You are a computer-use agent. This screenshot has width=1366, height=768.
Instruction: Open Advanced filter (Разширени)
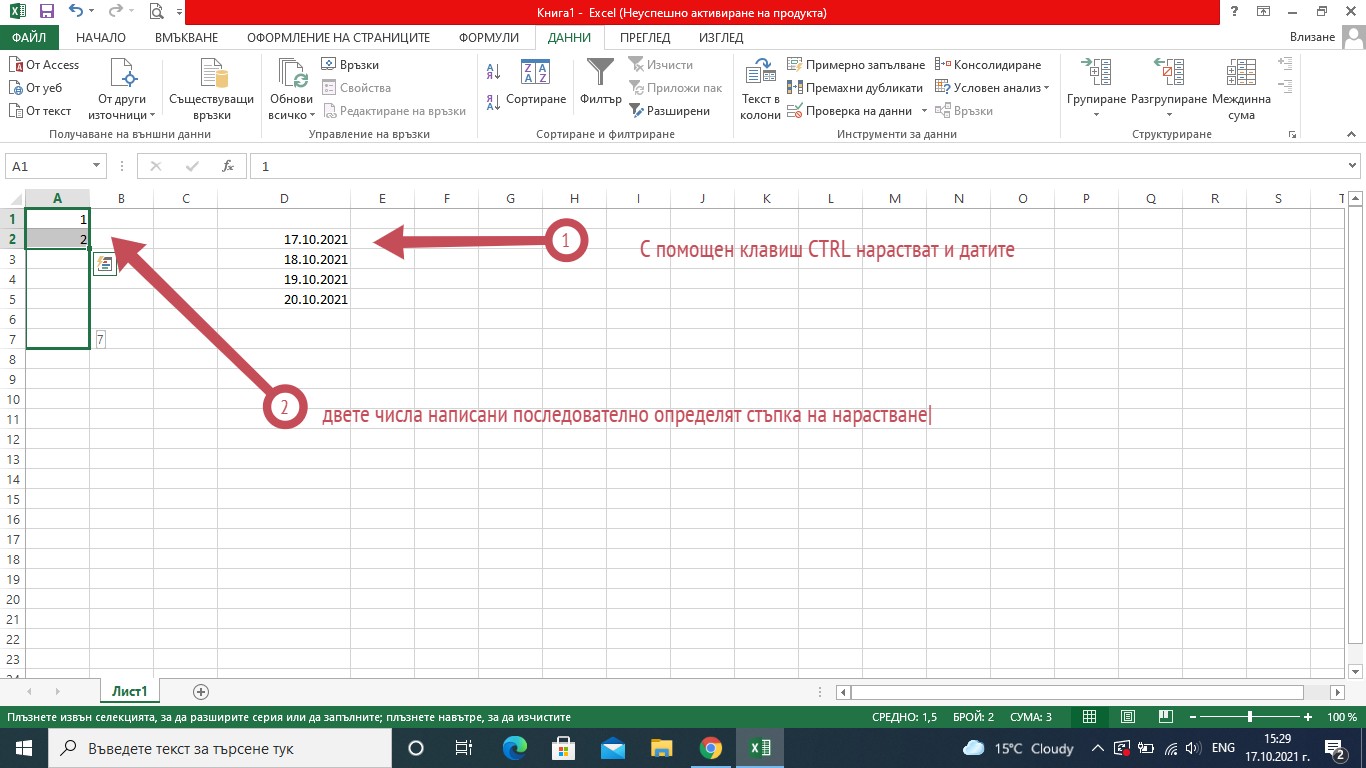coord(669,111)
